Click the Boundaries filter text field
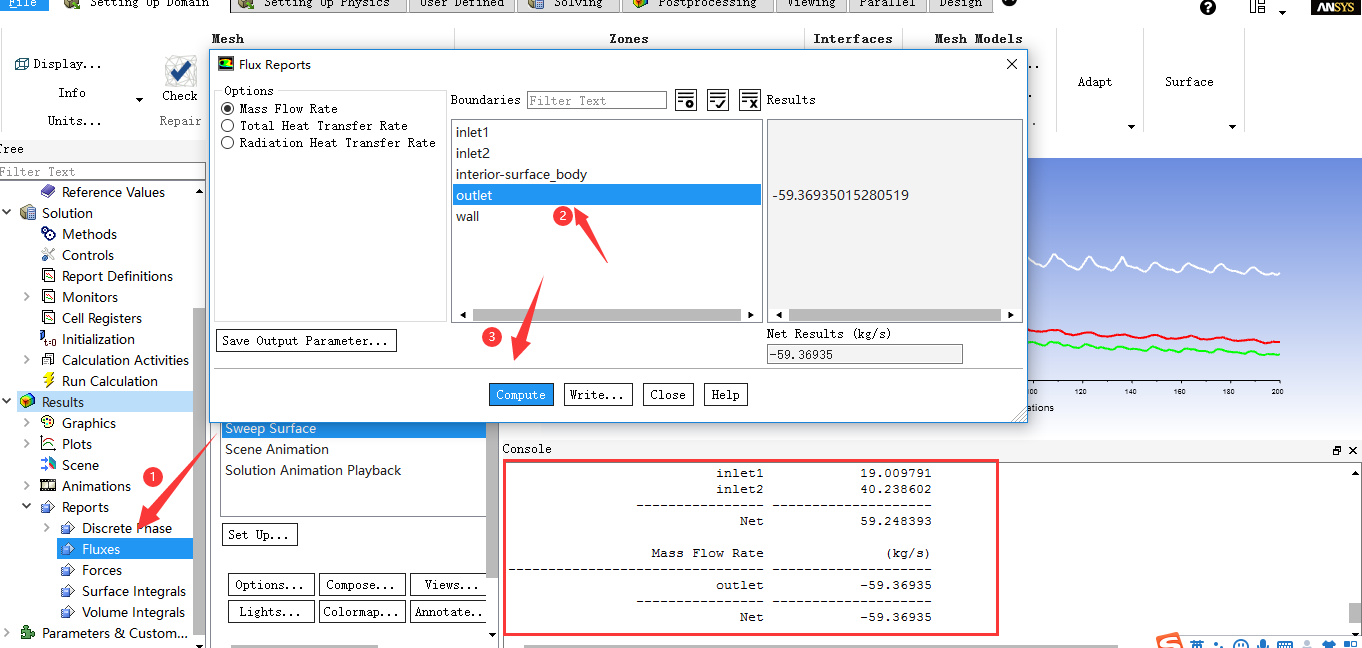Viewport: 1362px width, 648px height. pos(596,100)
